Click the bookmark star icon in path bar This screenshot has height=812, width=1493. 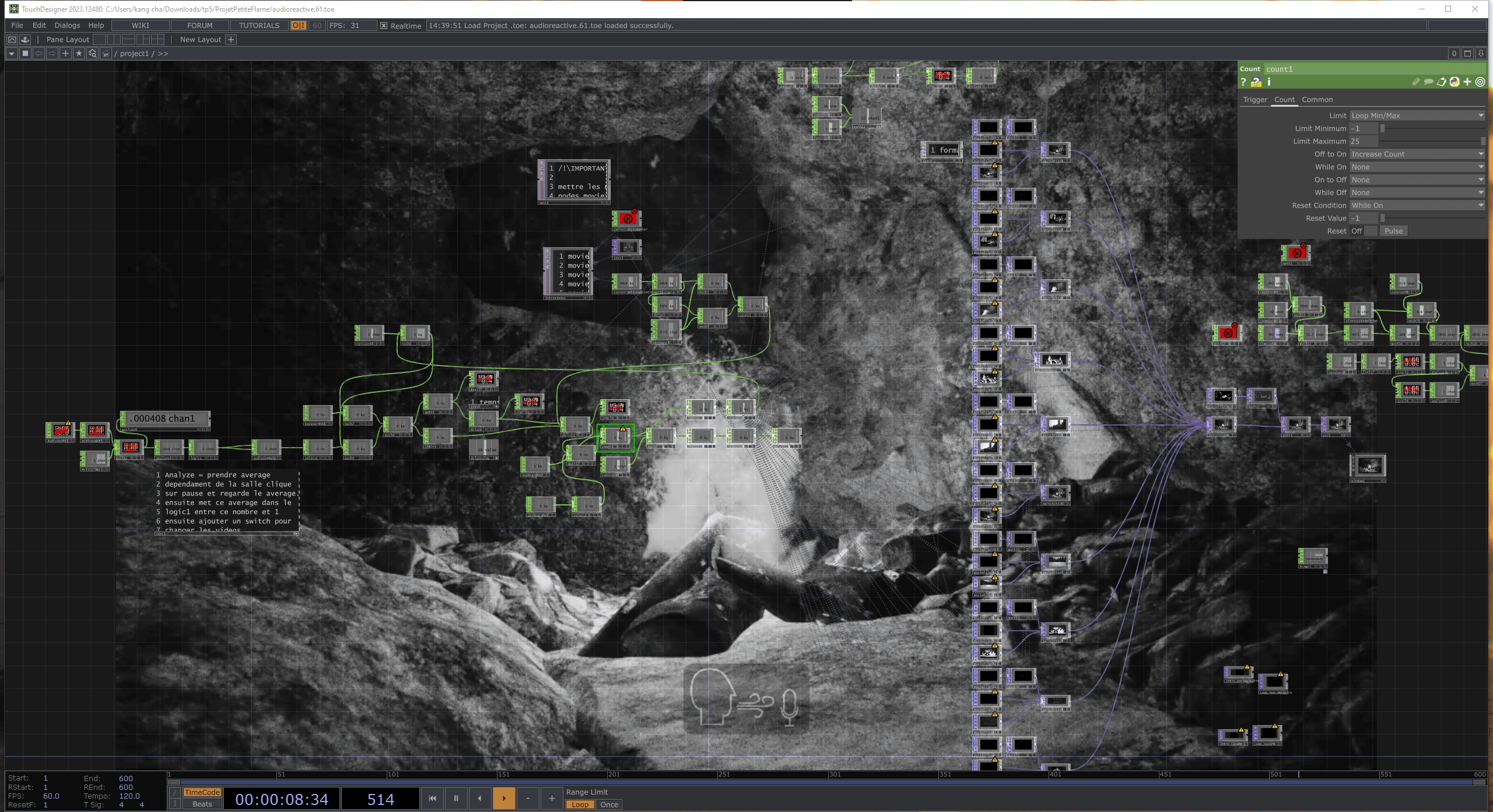tap(79, 54)
